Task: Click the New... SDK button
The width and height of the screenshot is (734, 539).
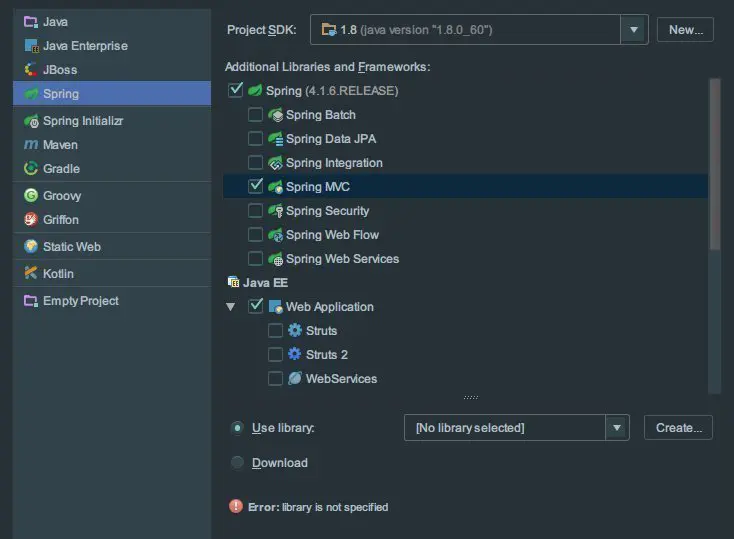Action: tap(685, 30)
